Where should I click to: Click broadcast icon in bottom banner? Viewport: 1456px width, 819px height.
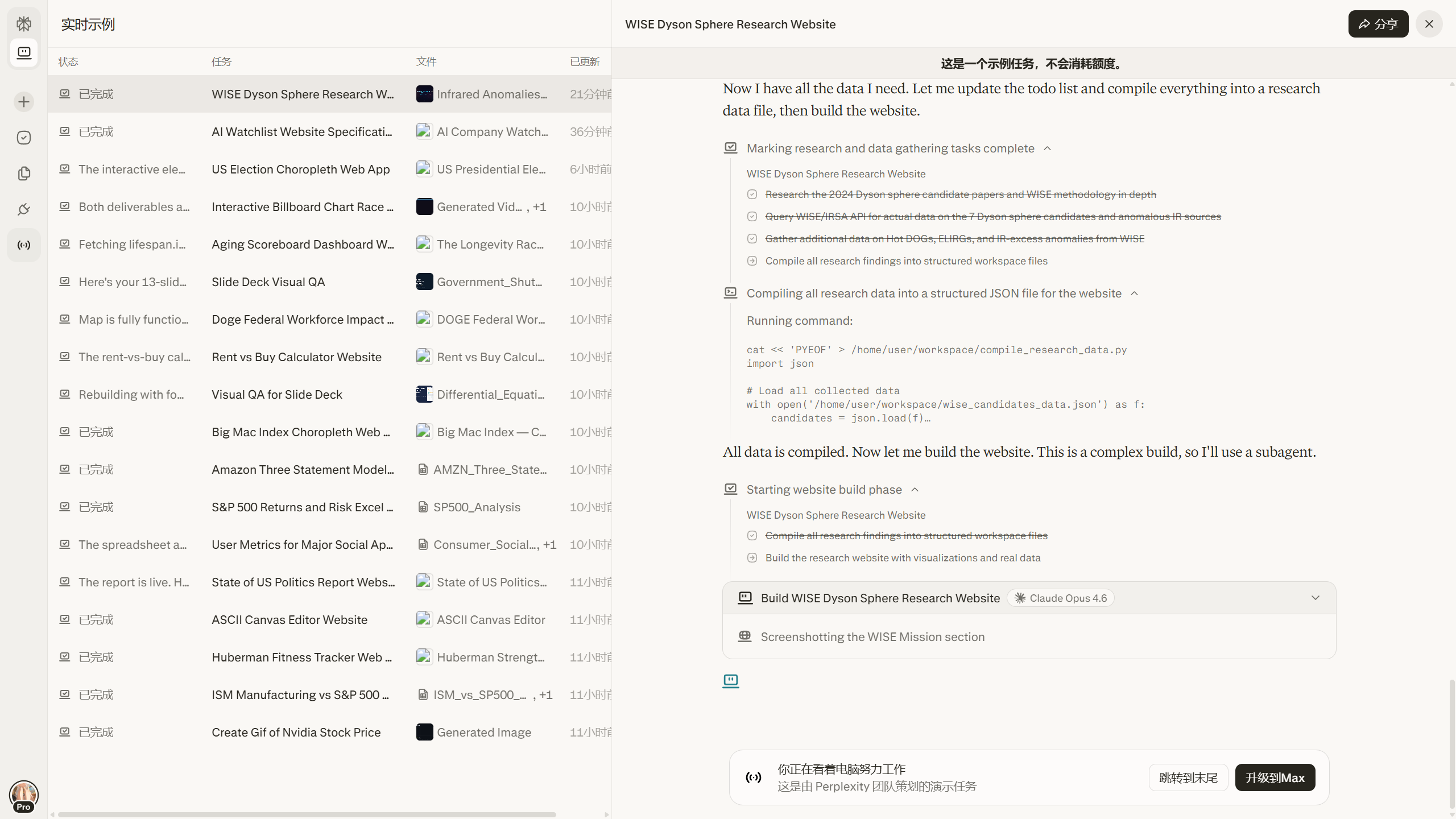(754, 777)
